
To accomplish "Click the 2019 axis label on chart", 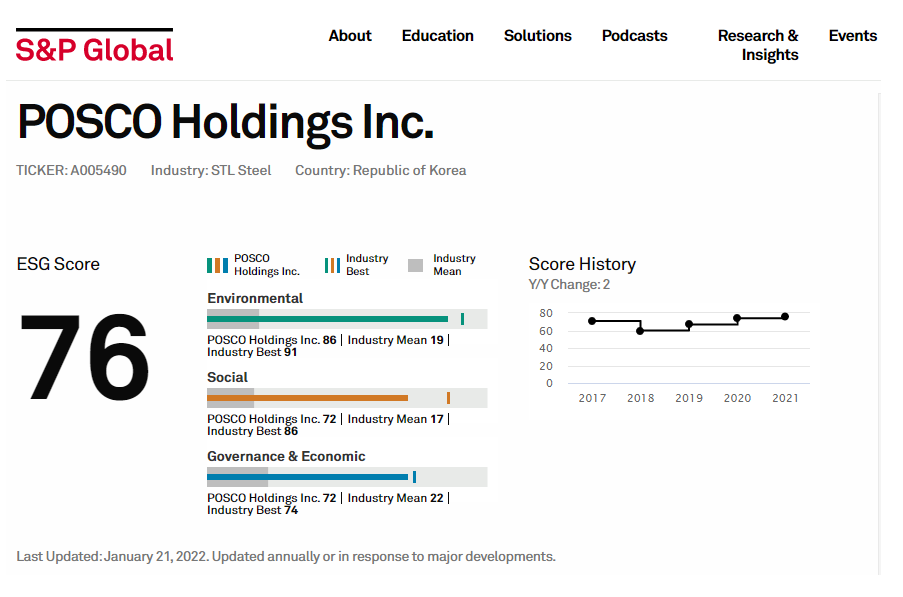I will (689, 398).
